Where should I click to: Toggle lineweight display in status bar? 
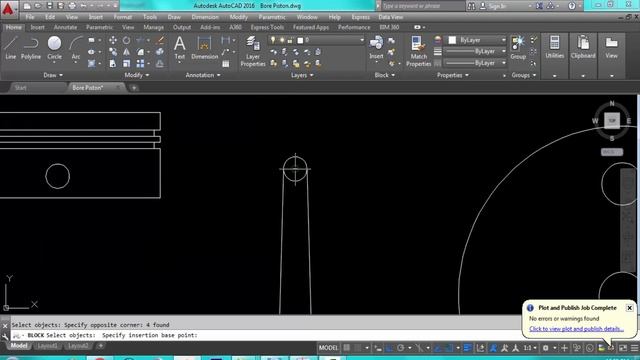[x=468, y=348]
